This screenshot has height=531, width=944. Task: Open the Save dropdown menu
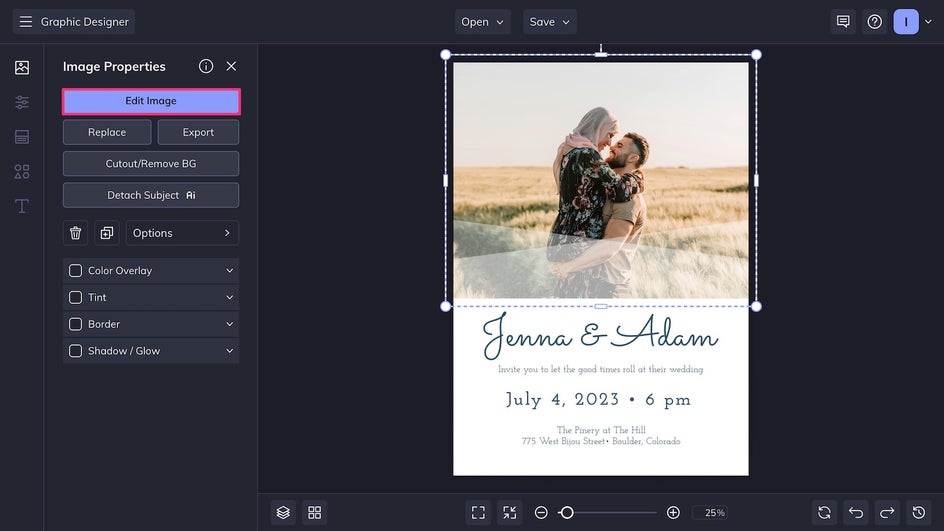coord(550,22)
